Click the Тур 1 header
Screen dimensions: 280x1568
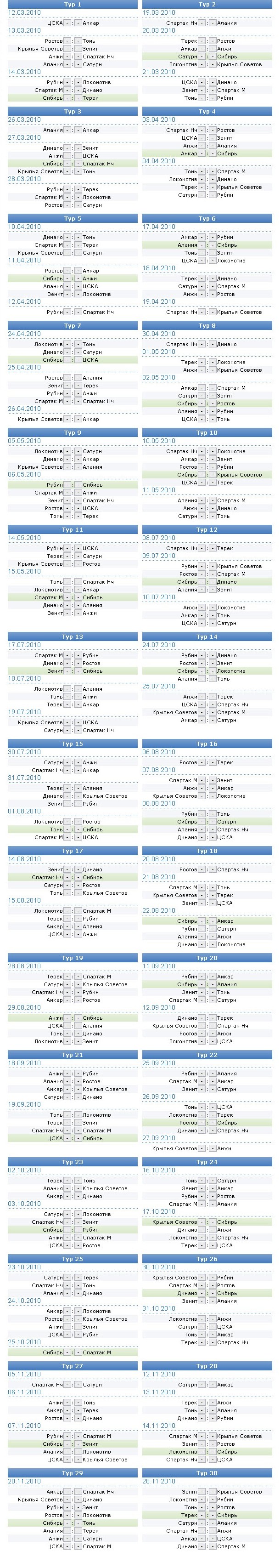tap(72, 4)
